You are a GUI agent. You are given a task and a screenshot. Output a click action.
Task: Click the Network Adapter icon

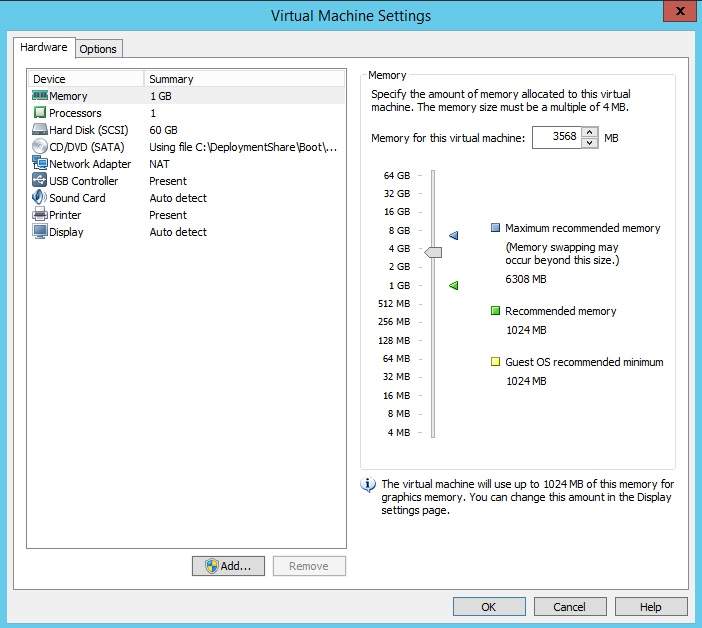40,164
